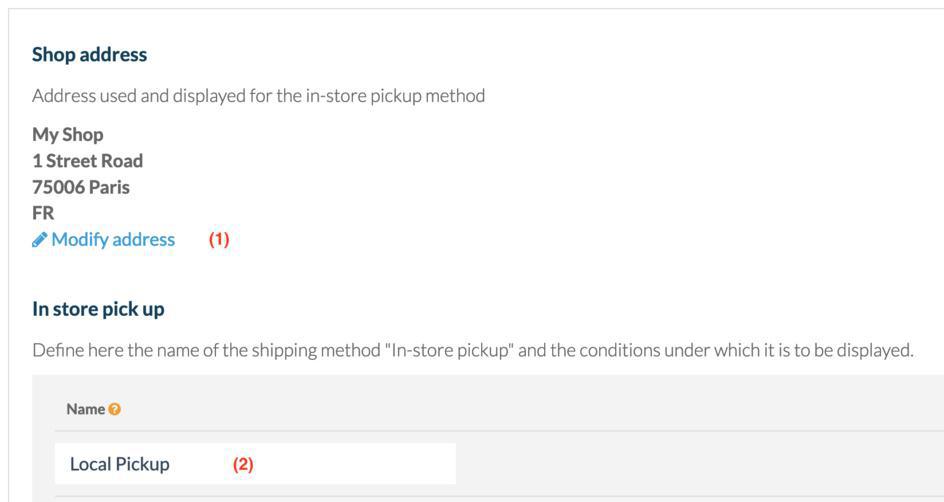Click the sentence starting "Address used and displayed"

pos(258,96)
